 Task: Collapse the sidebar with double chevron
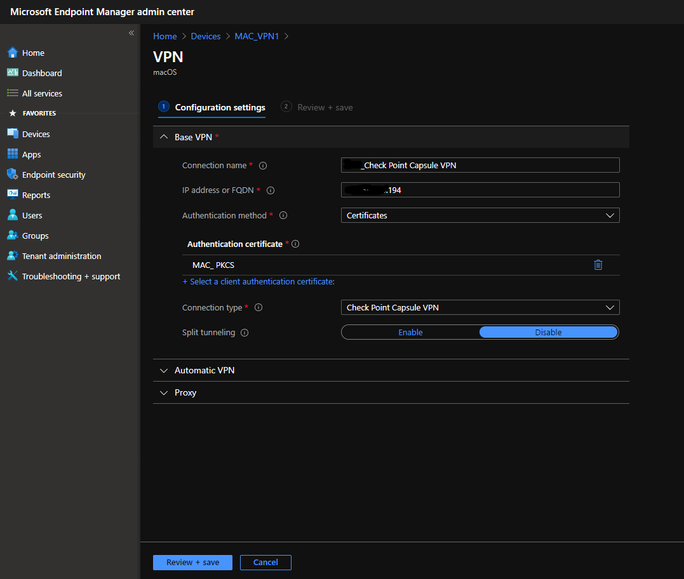(131, 34)
